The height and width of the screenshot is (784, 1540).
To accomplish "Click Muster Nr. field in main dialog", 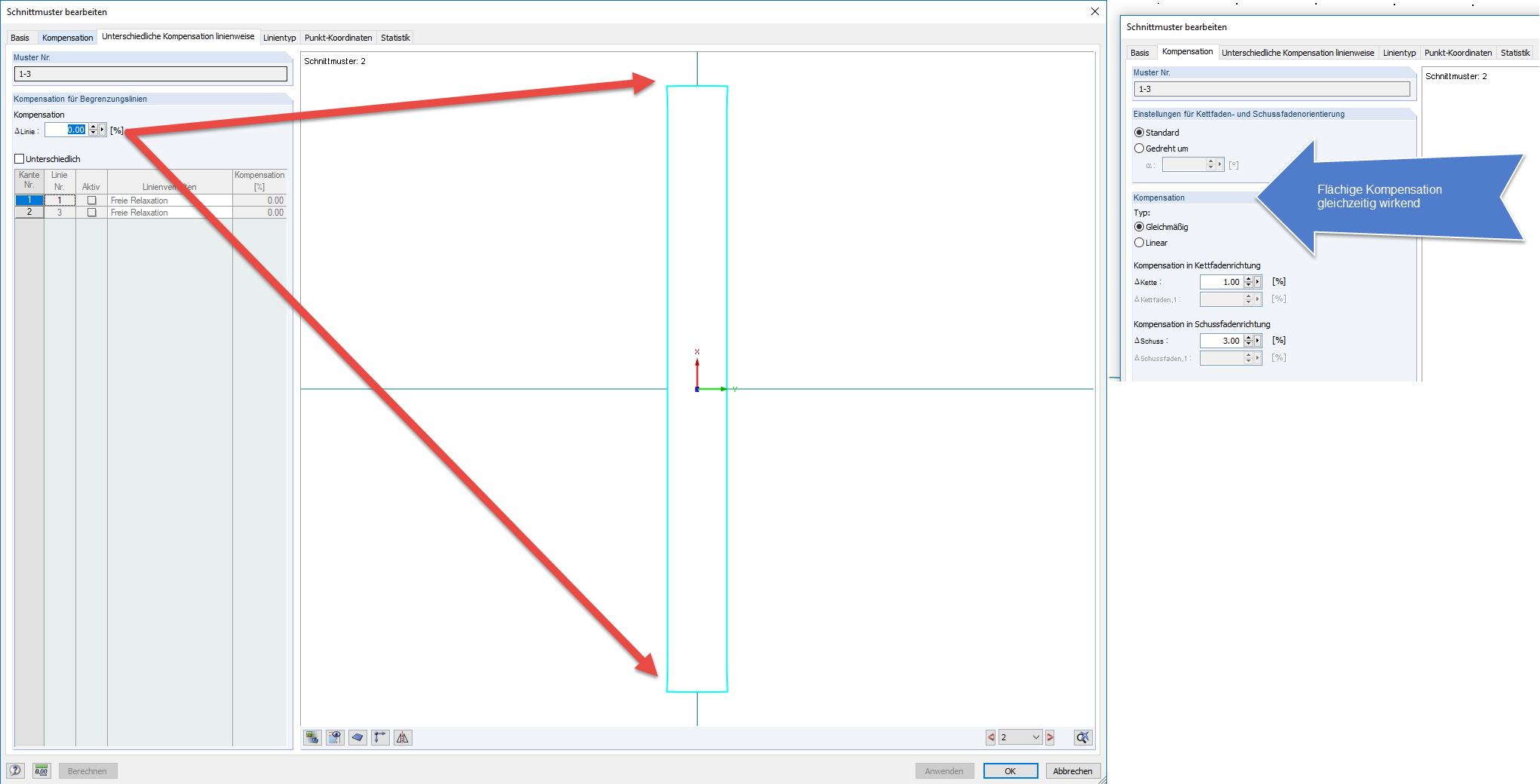I will [150, 74].
